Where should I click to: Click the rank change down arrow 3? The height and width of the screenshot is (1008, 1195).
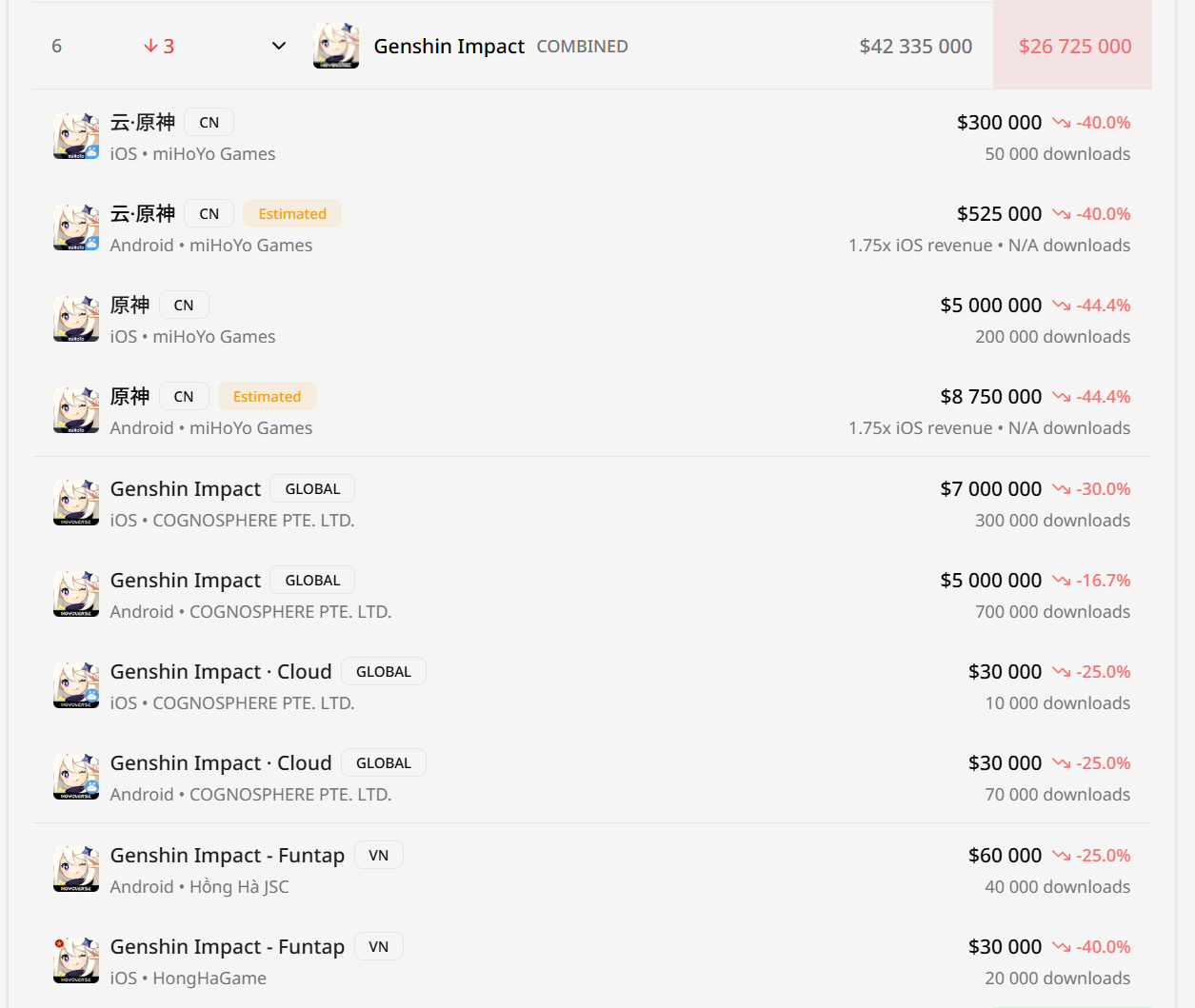tap(159, 46)
